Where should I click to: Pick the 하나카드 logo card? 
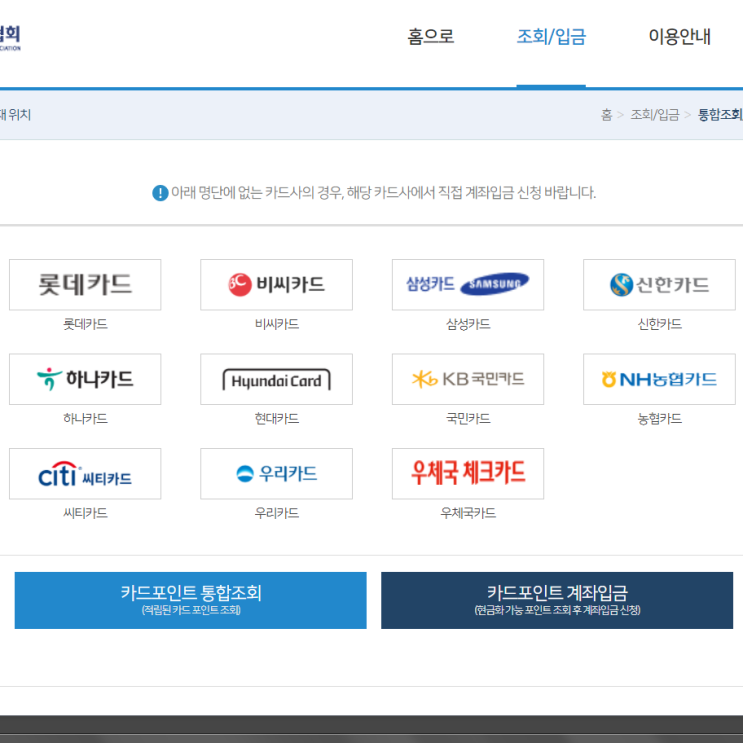tap(85, 379)
